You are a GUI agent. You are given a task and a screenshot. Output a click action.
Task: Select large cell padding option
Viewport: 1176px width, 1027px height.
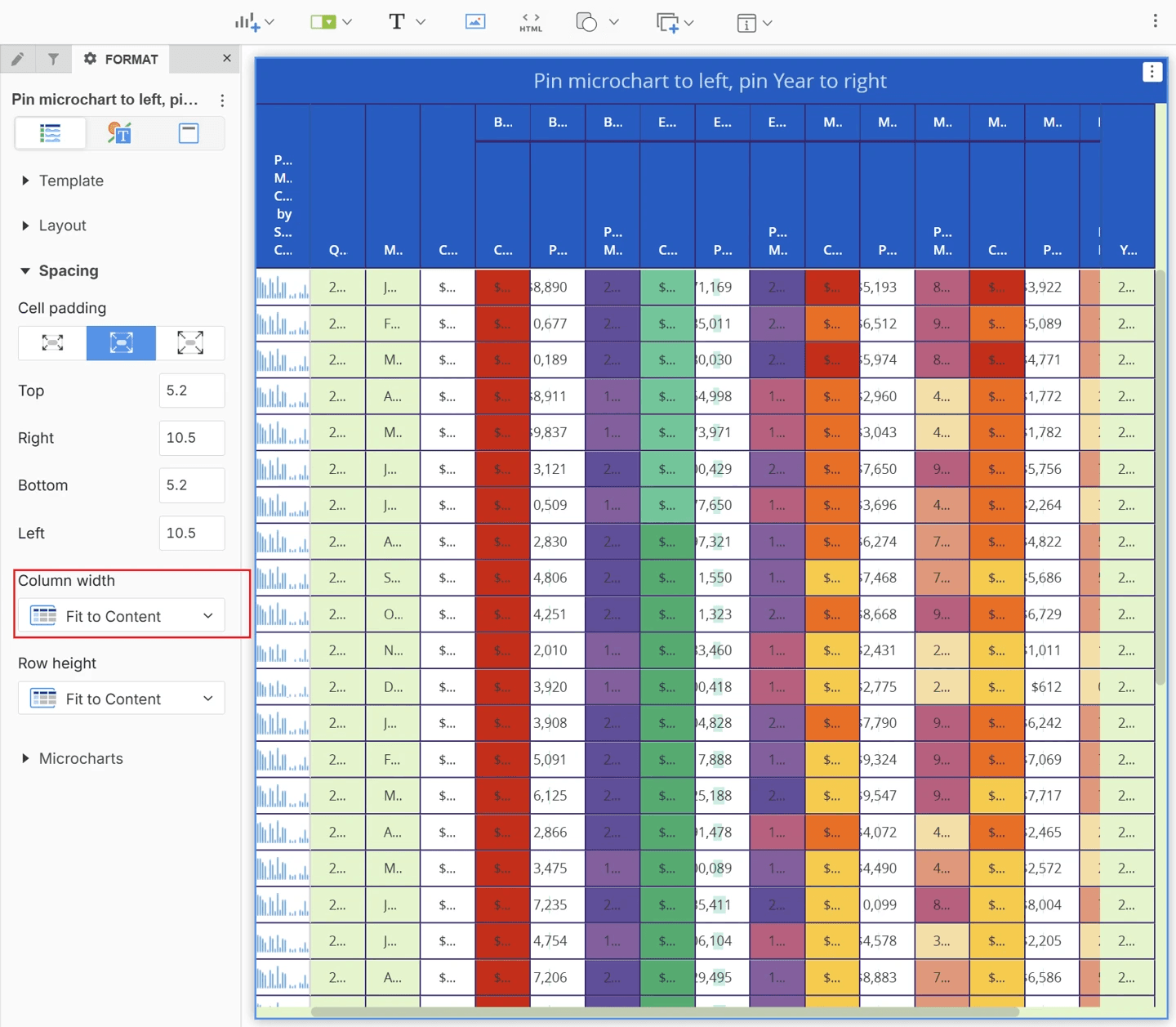[190, 343]
